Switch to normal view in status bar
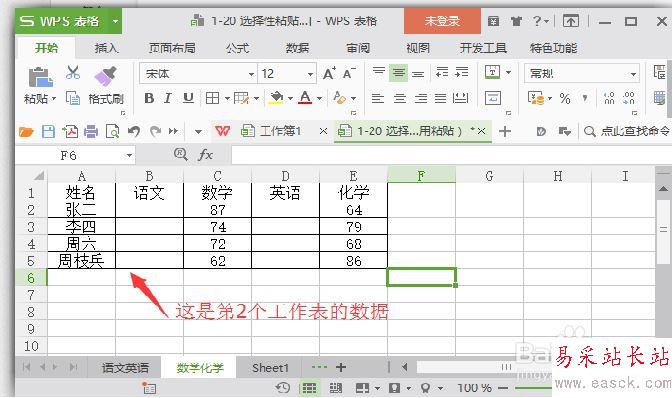The image size is (672, 398). point(309,388)
